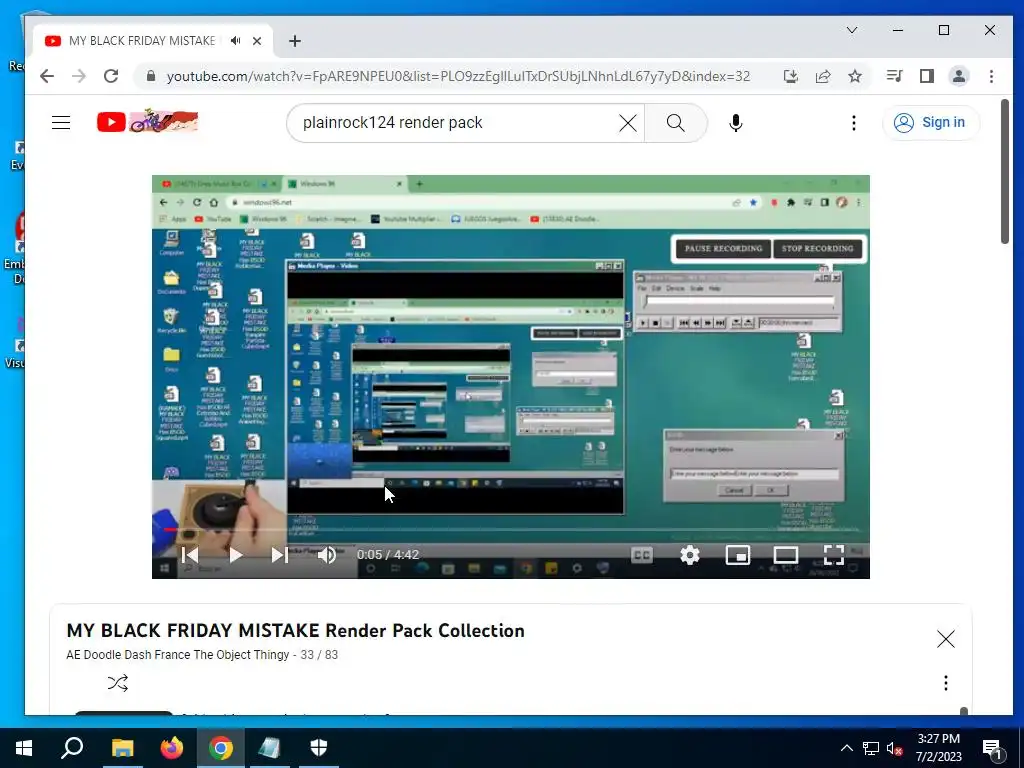
Task: Seek on the video progress bar
Action: click(x=511, y=530)
